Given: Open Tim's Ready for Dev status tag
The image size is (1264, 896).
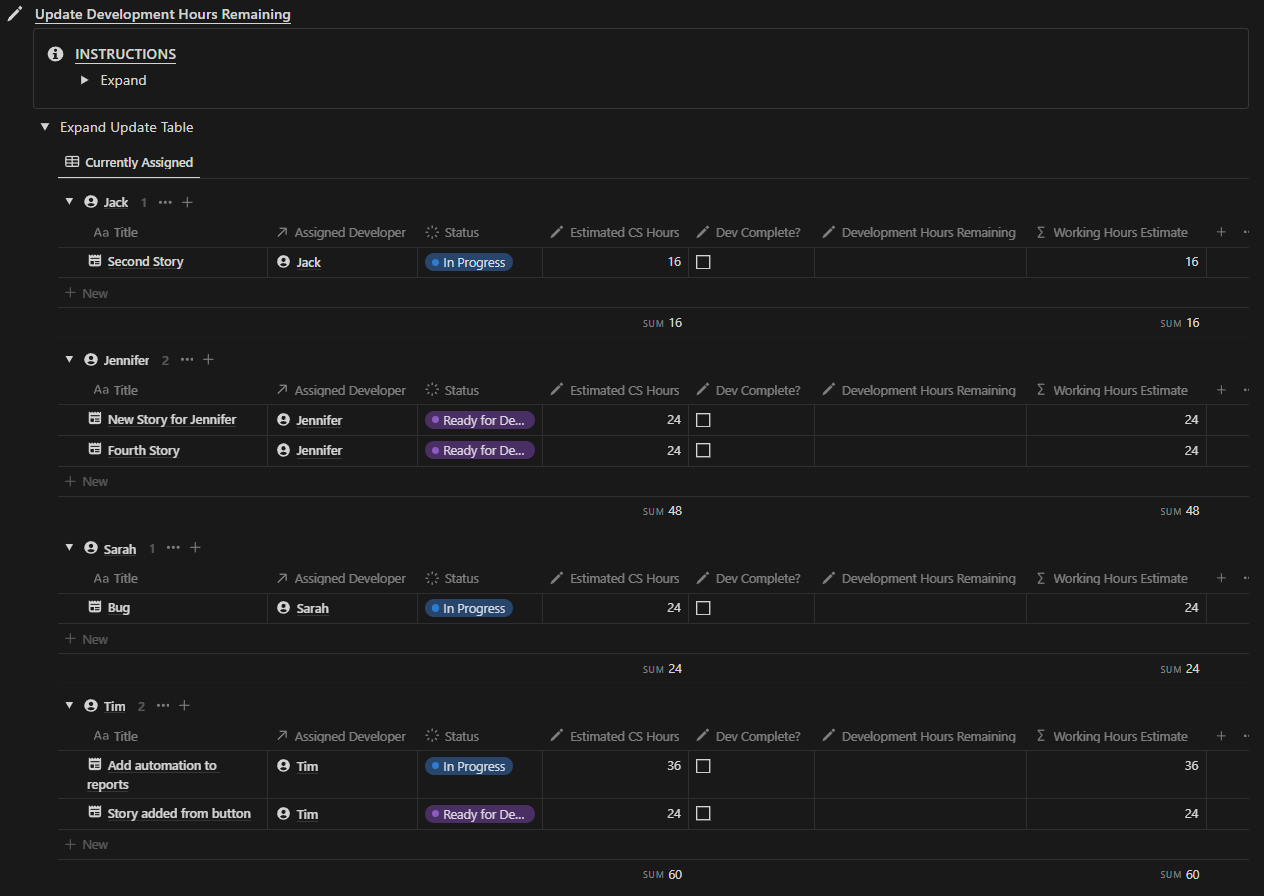Looking at the screenshot, I should pyautogui.click(x=480, y=814).
